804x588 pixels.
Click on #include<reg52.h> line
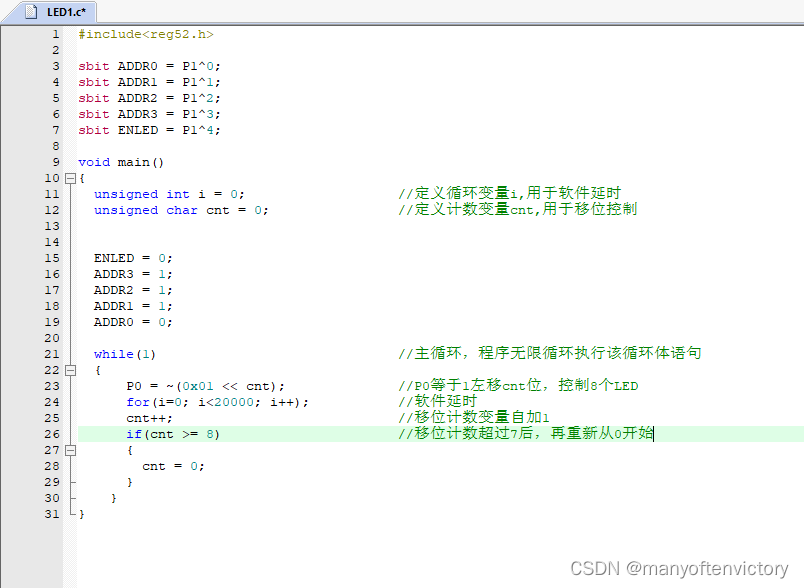(146, 34)
